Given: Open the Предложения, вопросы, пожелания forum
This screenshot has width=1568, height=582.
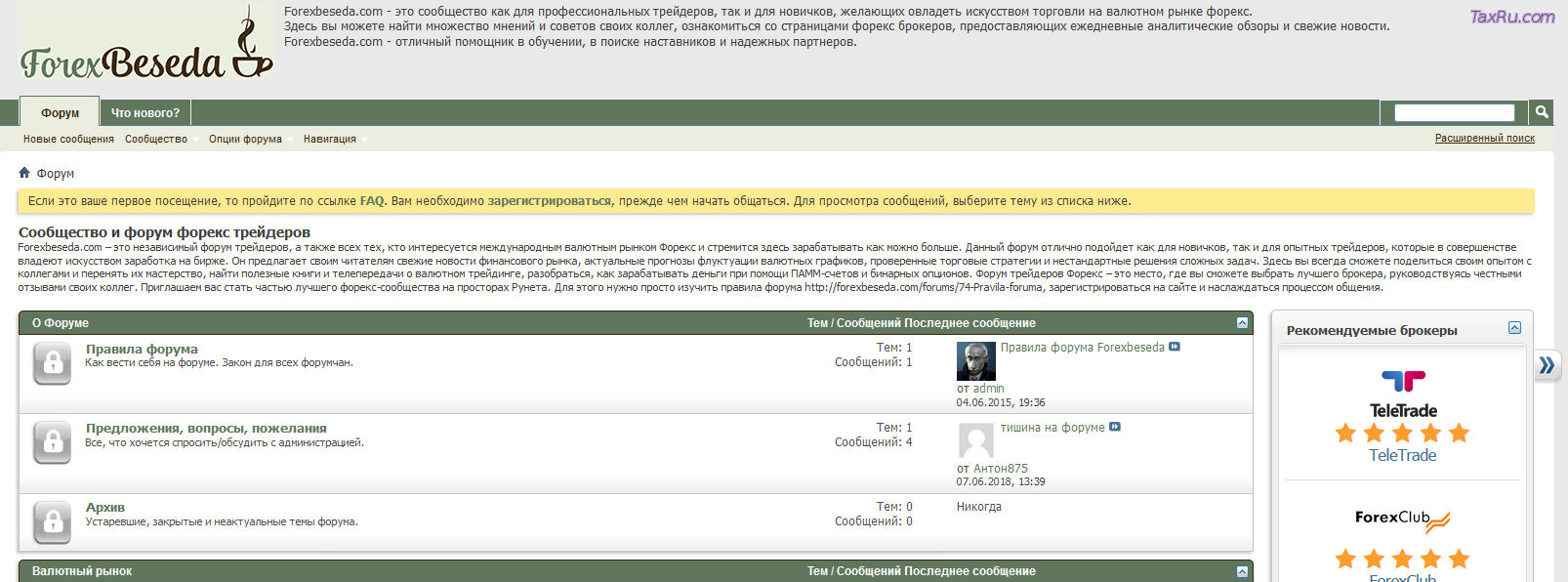Looking at the screenshot, I should tap(206, 428).
